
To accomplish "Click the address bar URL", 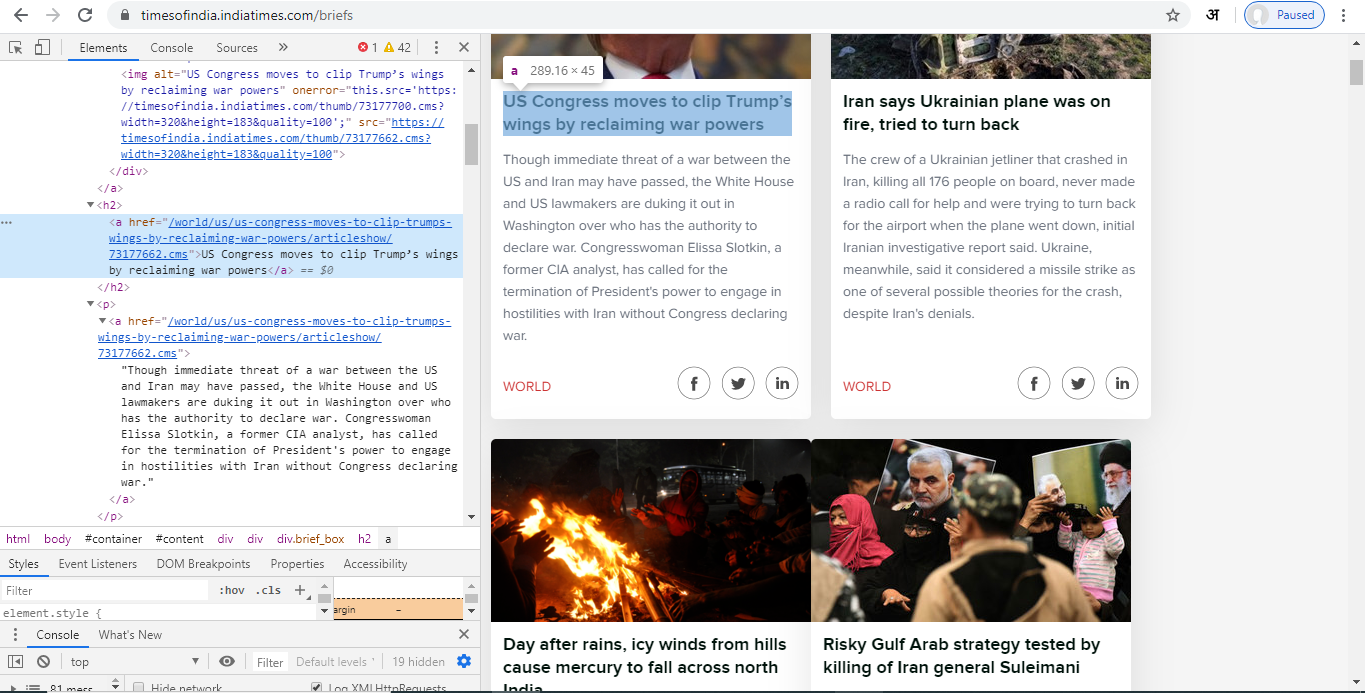I will 247,15.
